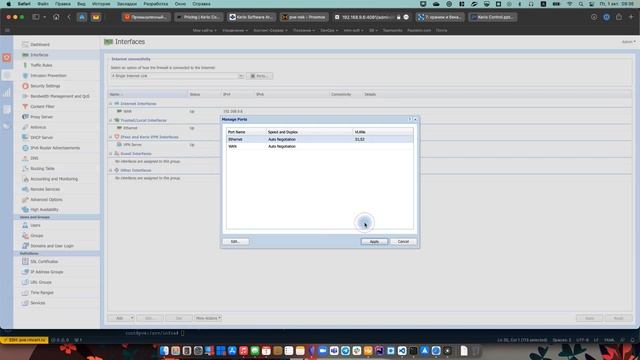Open the status bar-chart icon in left rail
The image size is (640, 360).
7,93
